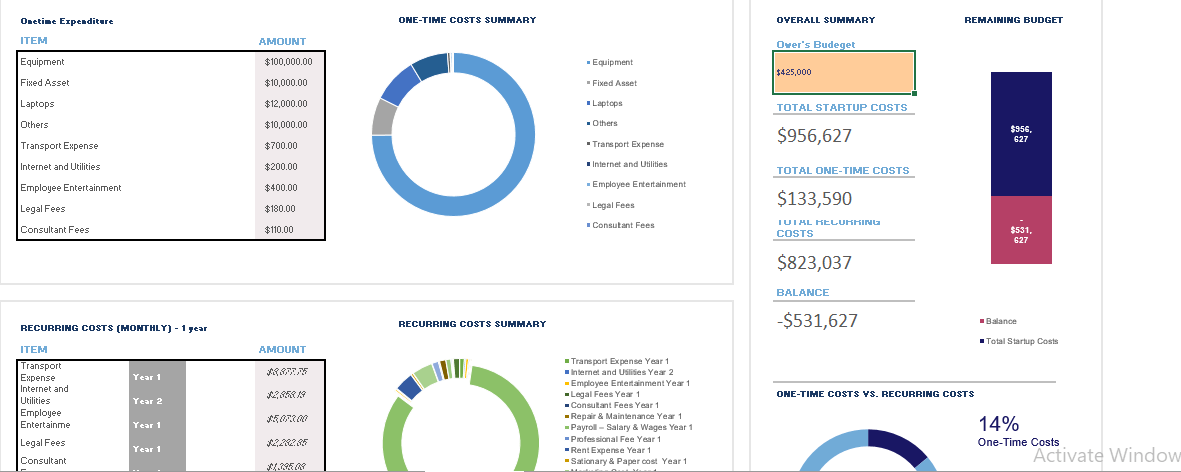Viewport: 1181px width, 472px height.
Task: Select the Balance value -$531,627
Action: (x=816, y=321)
